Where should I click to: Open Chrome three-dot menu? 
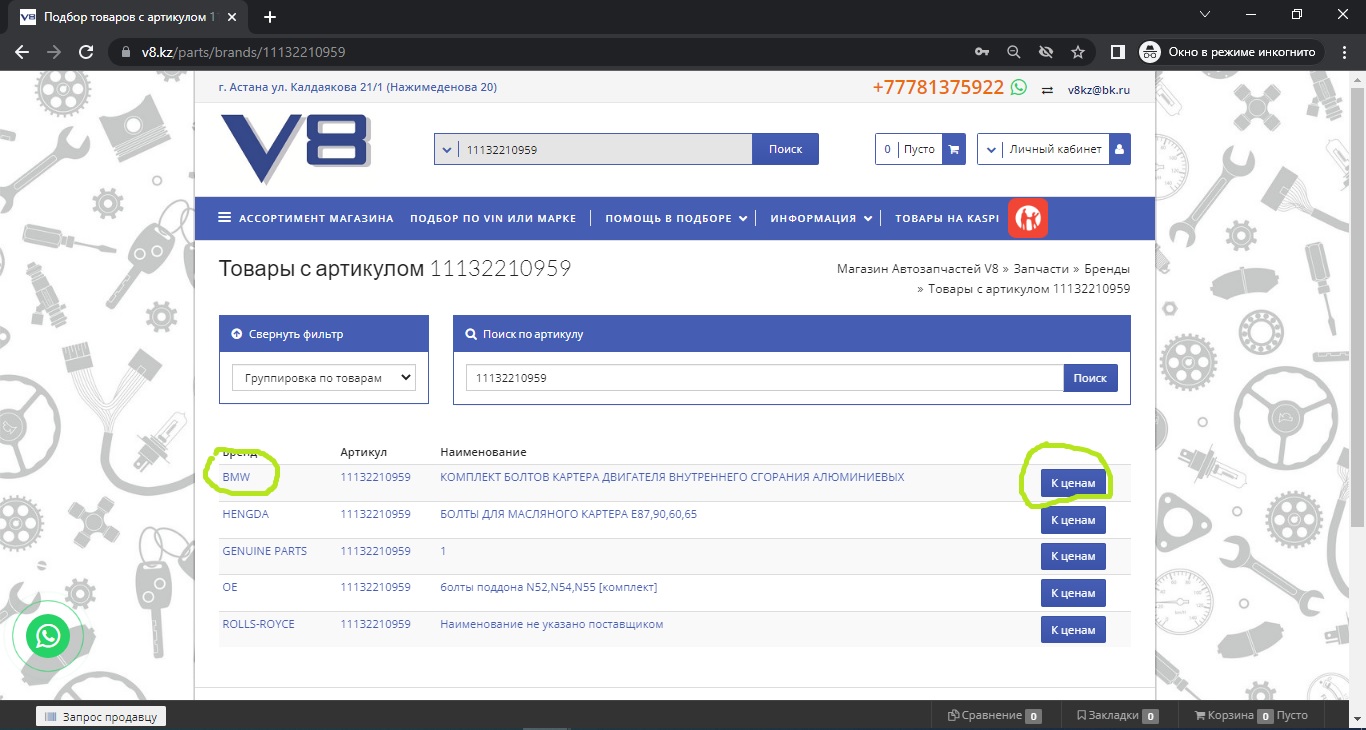click(1343, 52)
